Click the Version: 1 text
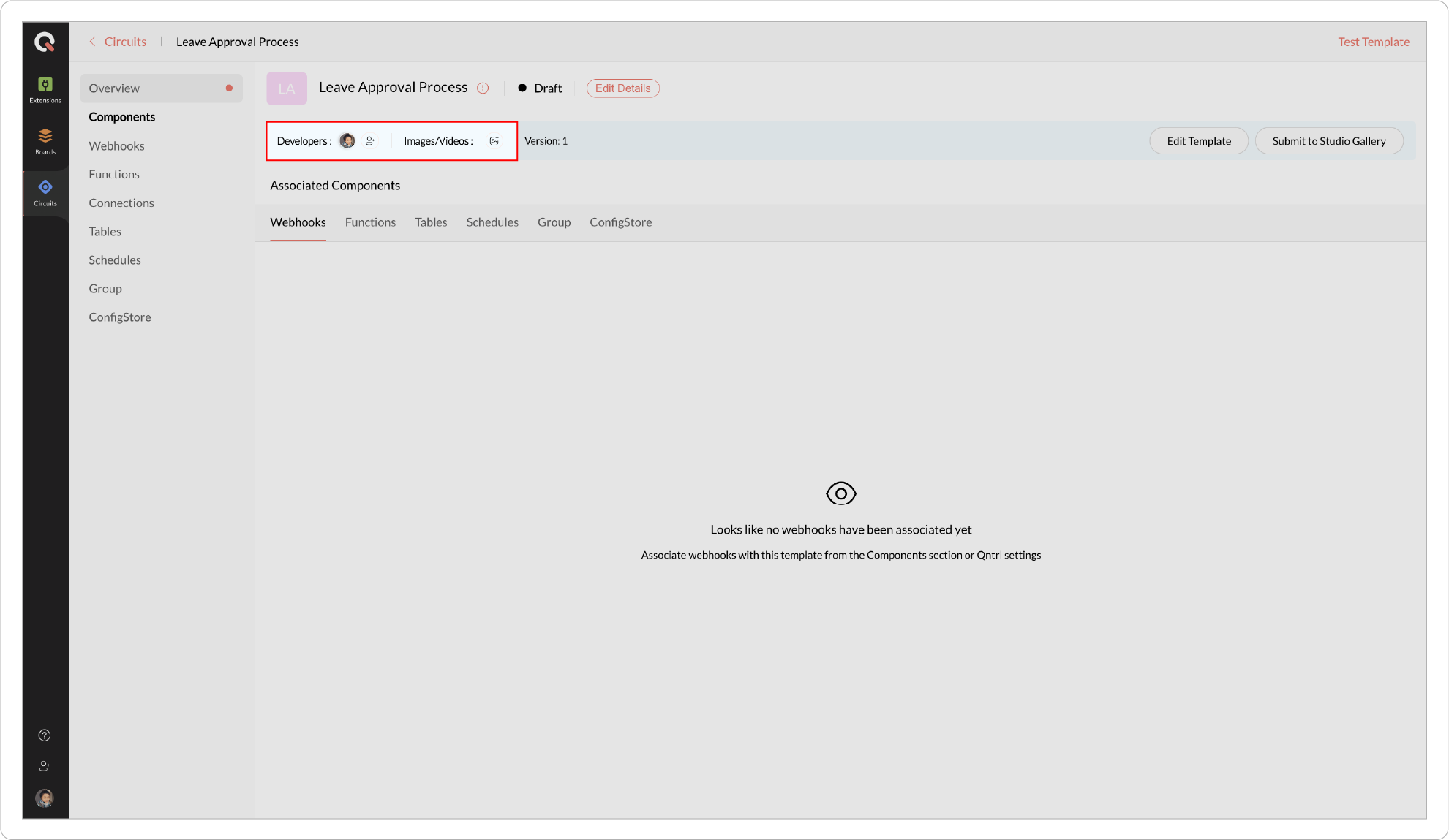This screenshot has height=840, width=1449. pos(546,141)
